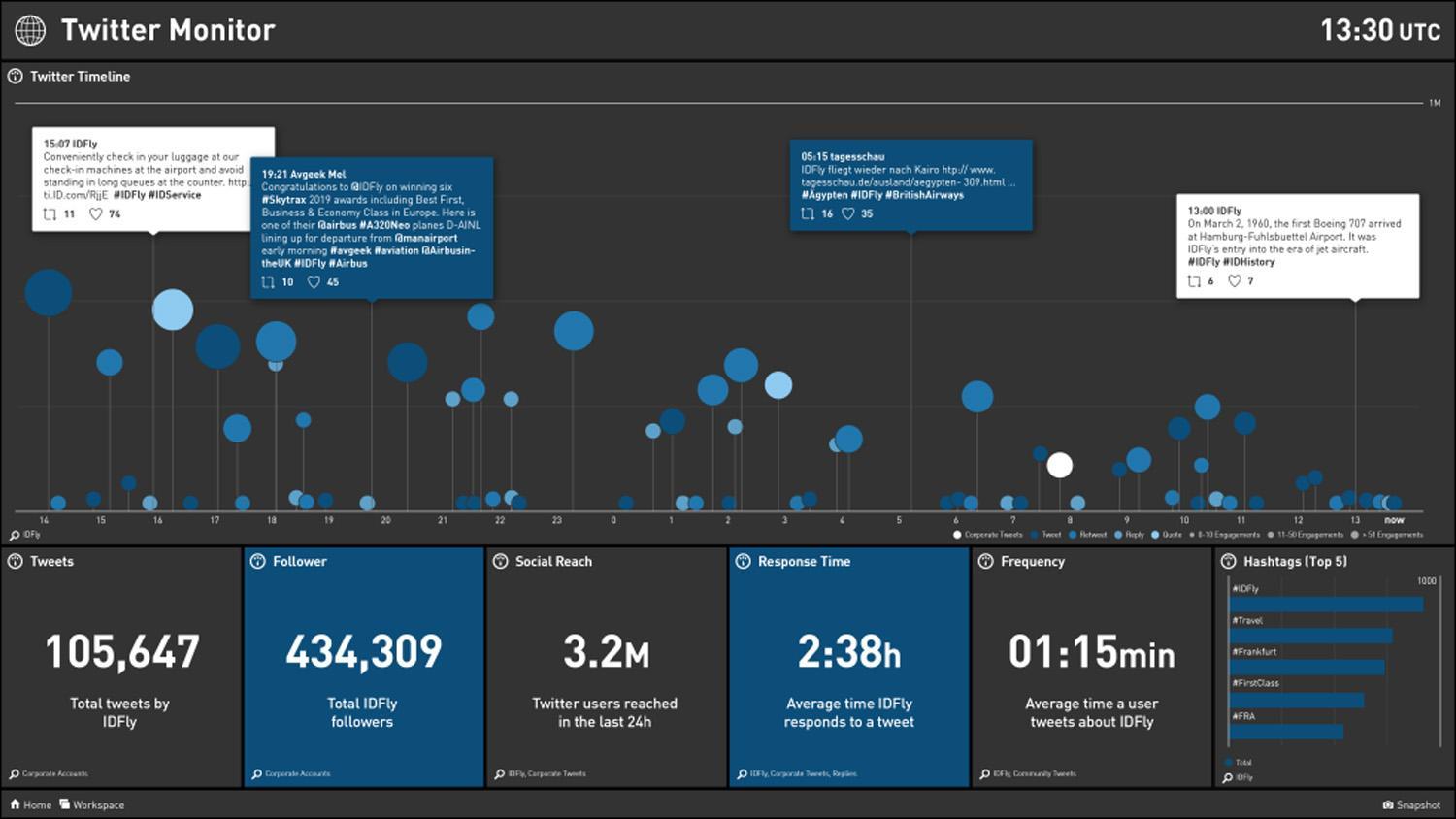
Task: Select the #IDFly bar in the Hashtags chart
Action: (x=1325, y=604)
